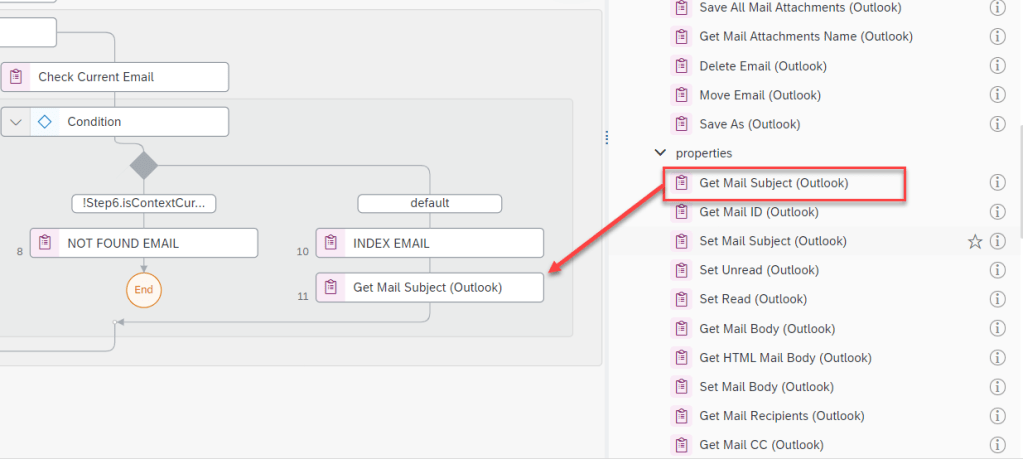
Task: Click the clipboard icon of INDEX EMAIL step
Action: click(x=331, y=243)
